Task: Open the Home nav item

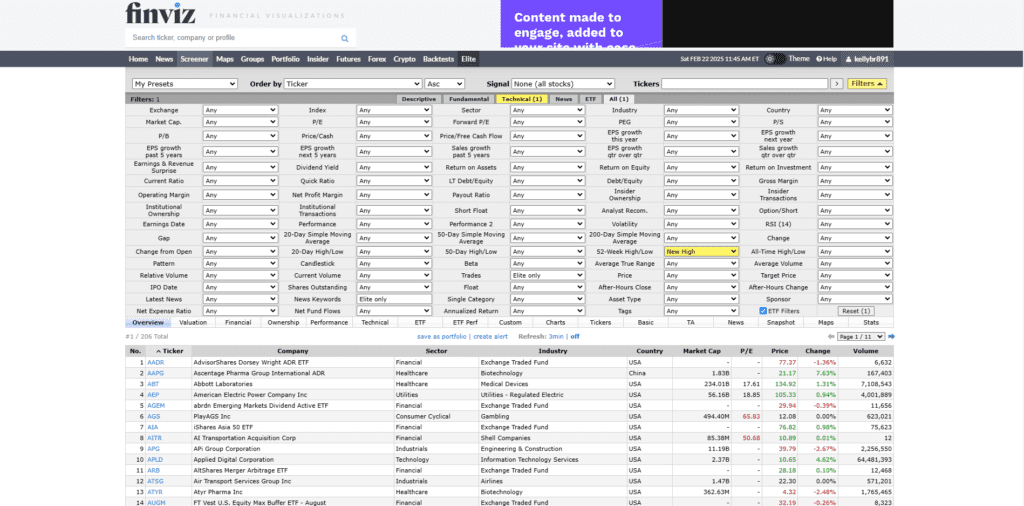Action: [x=138, y=59]
